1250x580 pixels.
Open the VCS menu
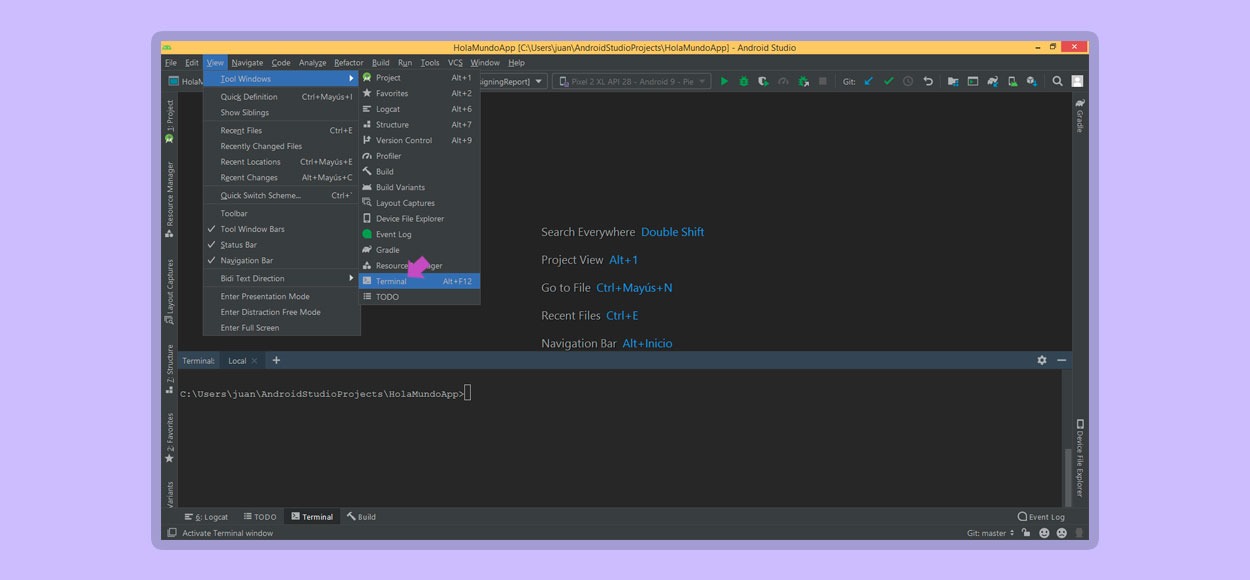(x=455, y=63)
